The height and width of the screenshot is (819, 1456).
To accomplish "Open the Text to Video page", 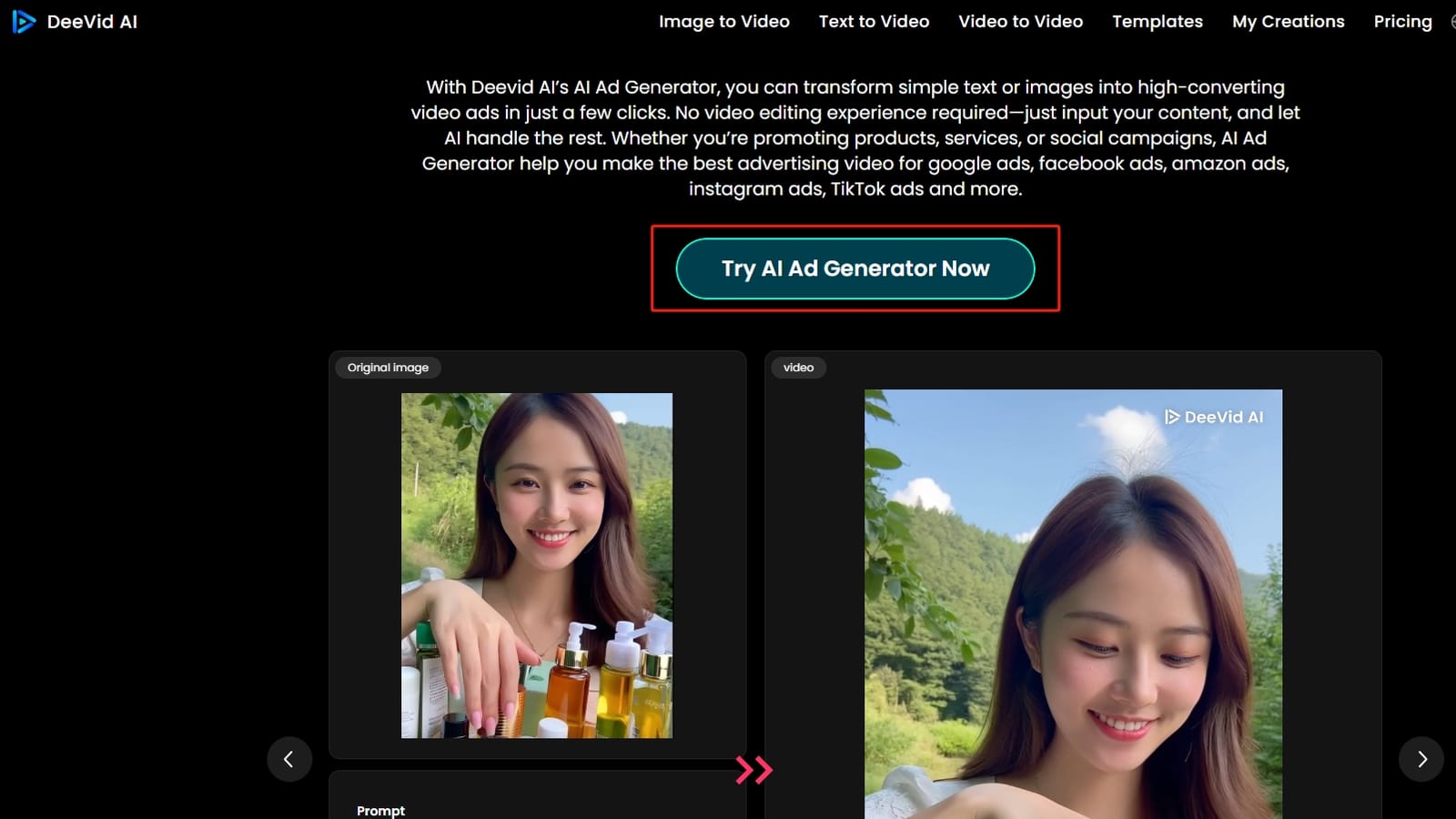I will coord(874,21).
